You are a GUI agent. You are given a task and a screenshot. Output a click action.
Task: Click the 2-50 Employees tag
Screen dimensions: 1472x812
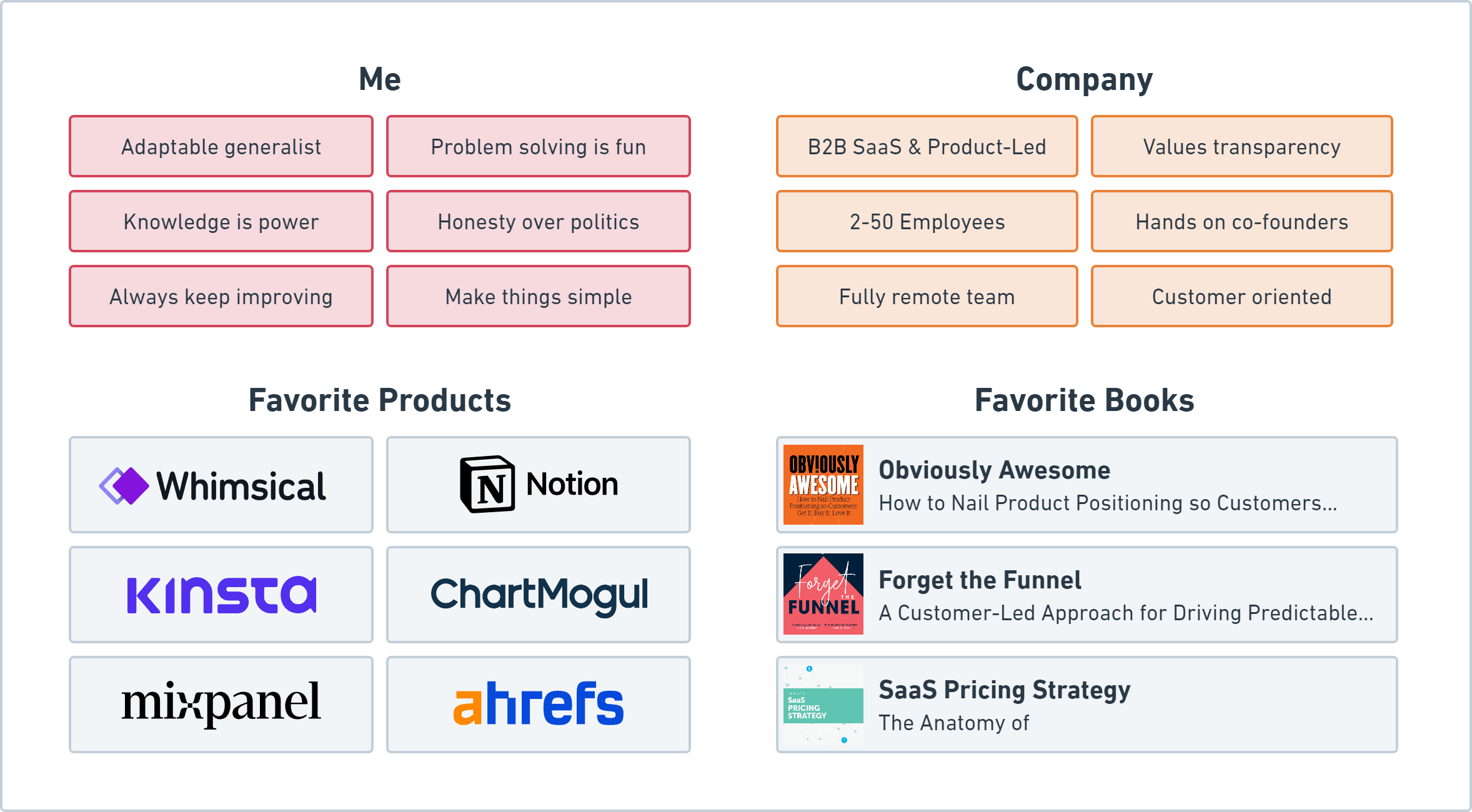pos(927,222)
